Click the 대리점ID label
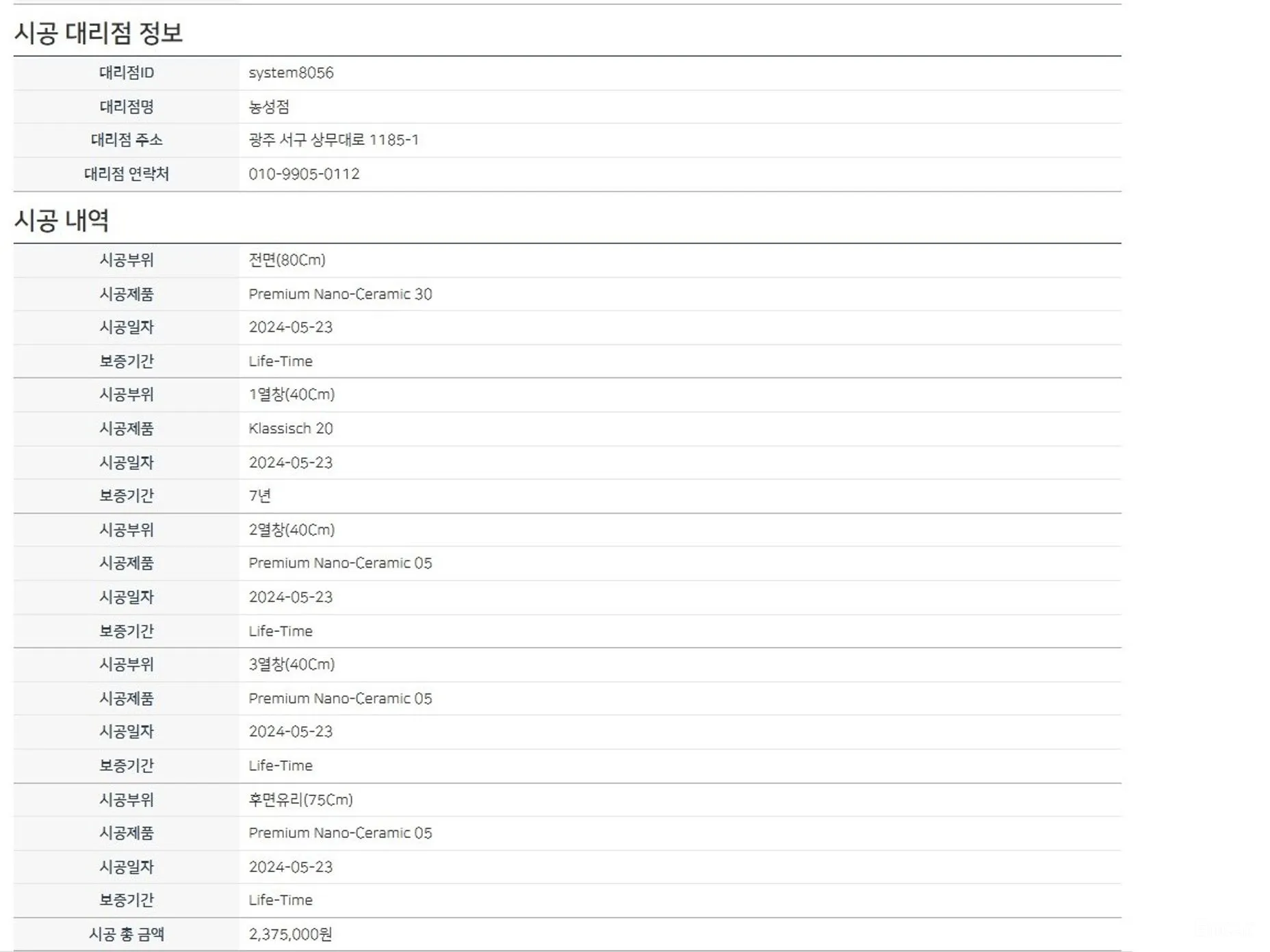Image resolution: width=1270 pixels, height=952 pixels. pyautogui.click(x=127, y=72)
